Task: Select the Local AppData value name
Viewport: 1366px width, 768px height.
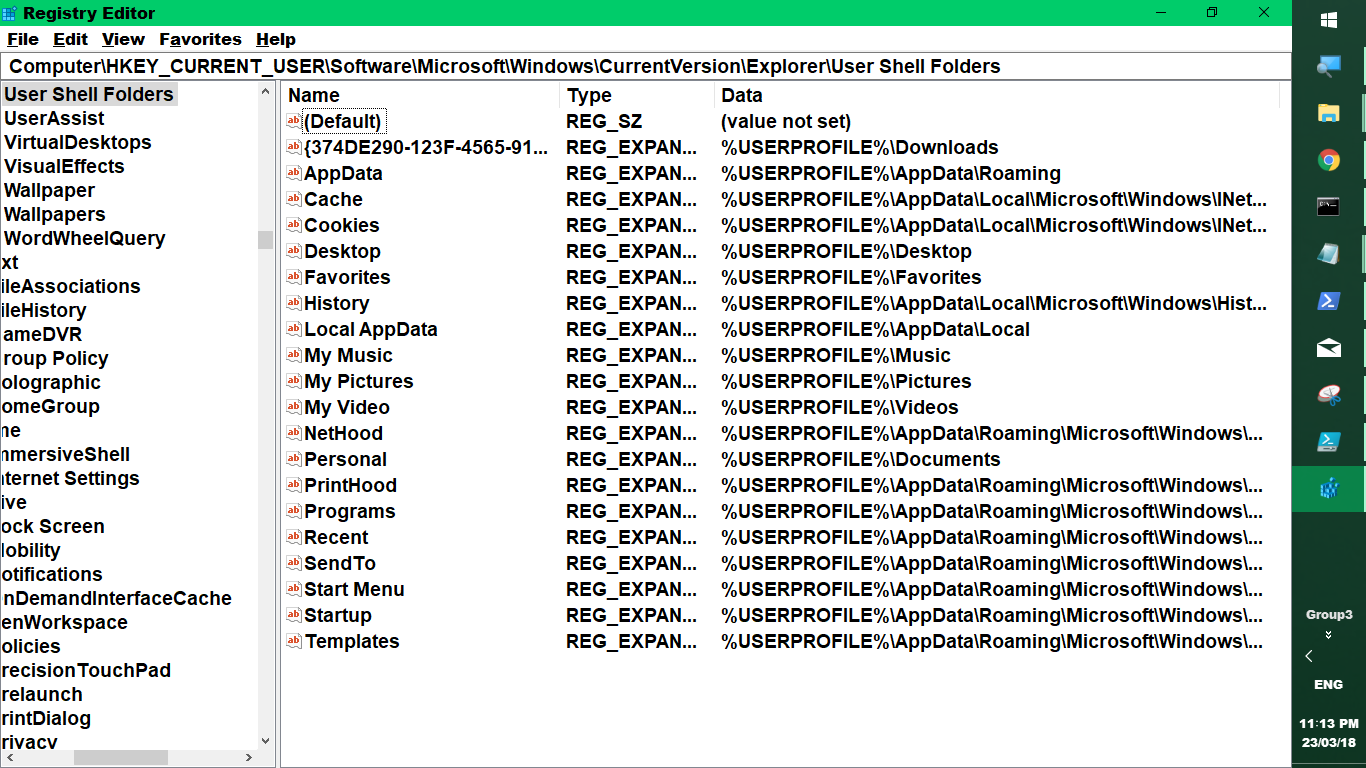Action: [371, 329]
